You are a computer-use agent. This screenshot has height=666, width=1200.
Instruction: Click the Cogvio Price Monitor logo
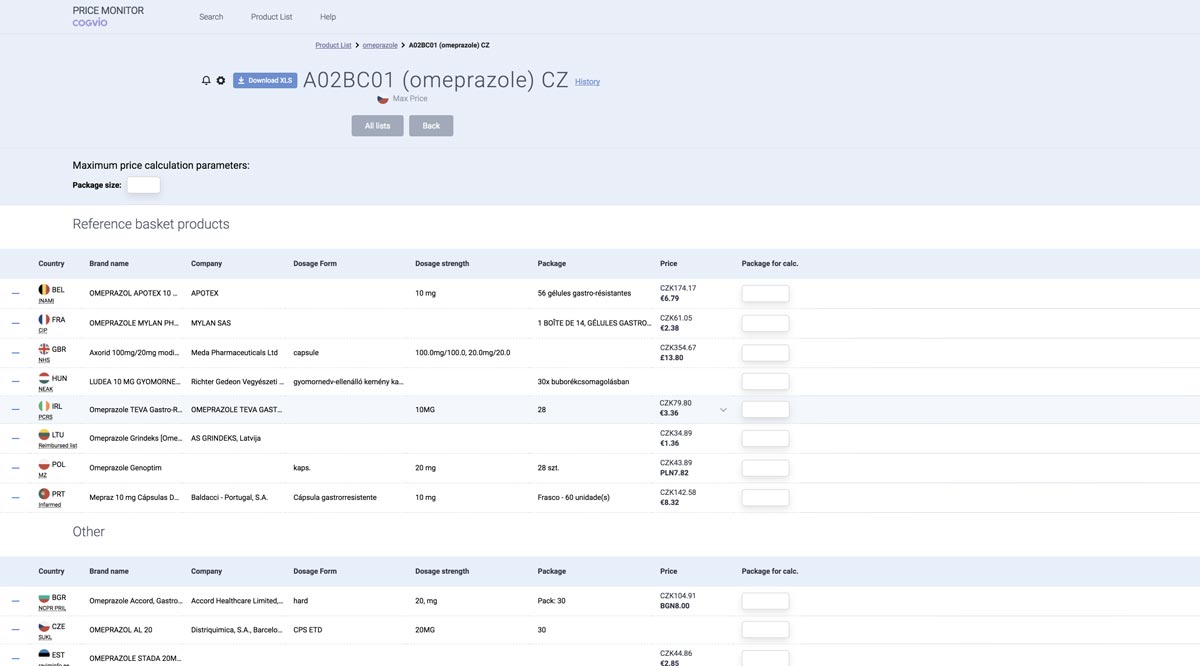click(x=108, y=16)
